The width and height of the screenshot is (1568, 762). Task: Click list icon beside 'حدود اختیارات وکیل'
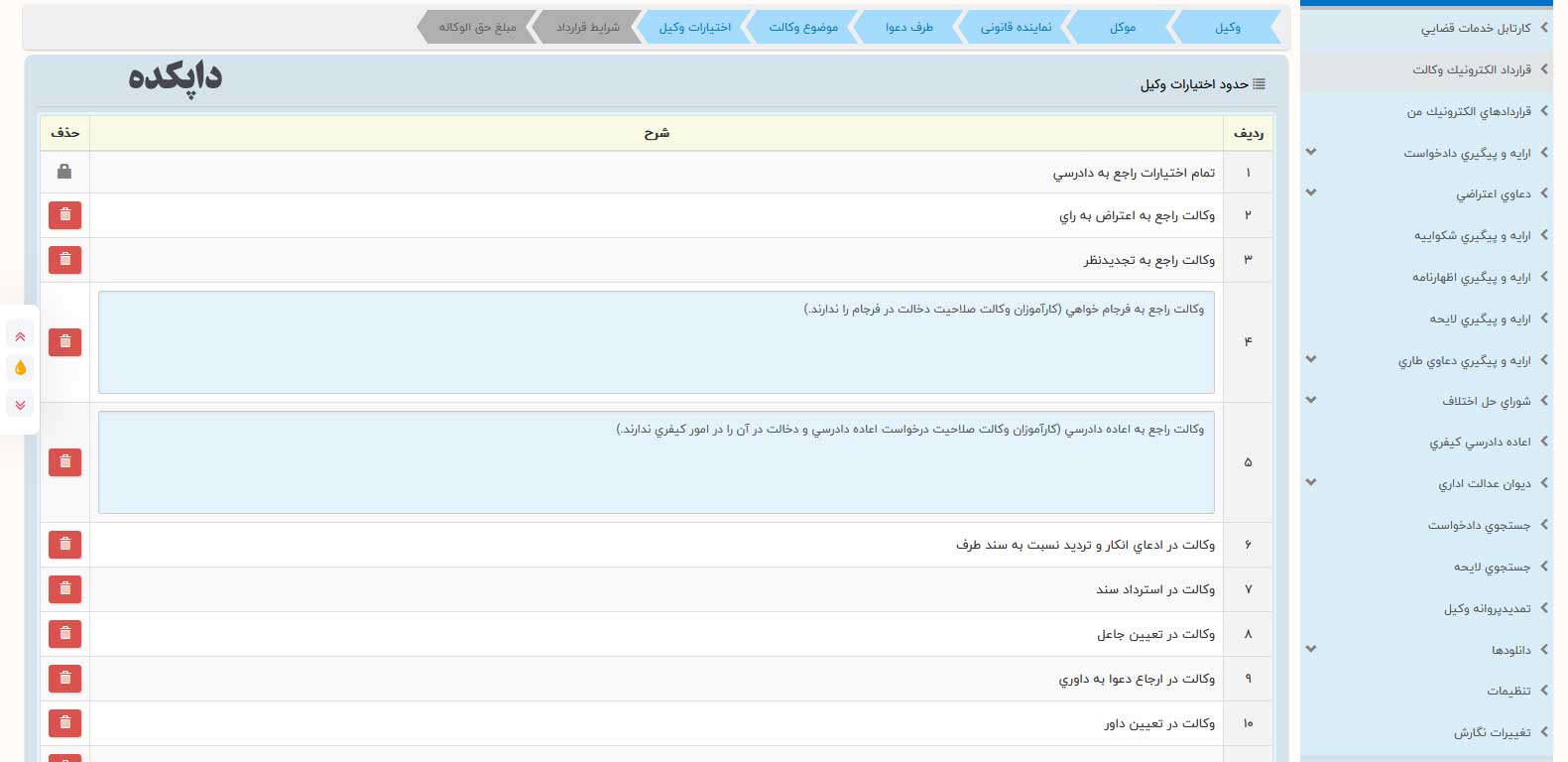coord(1259,84)
